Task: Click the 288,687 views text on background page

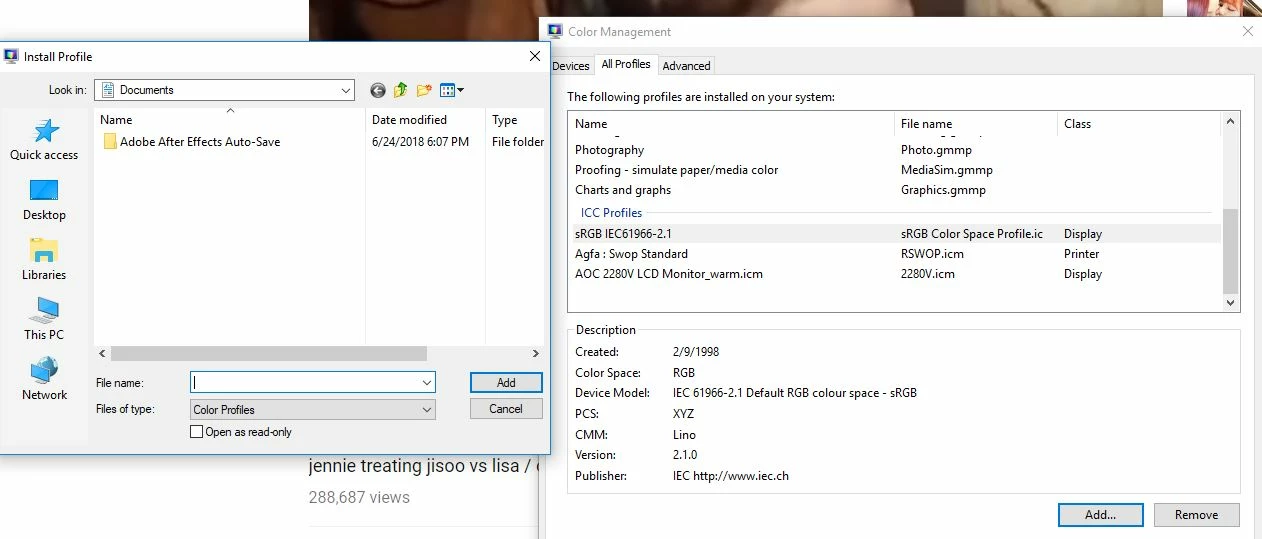Action: [359, 497]
